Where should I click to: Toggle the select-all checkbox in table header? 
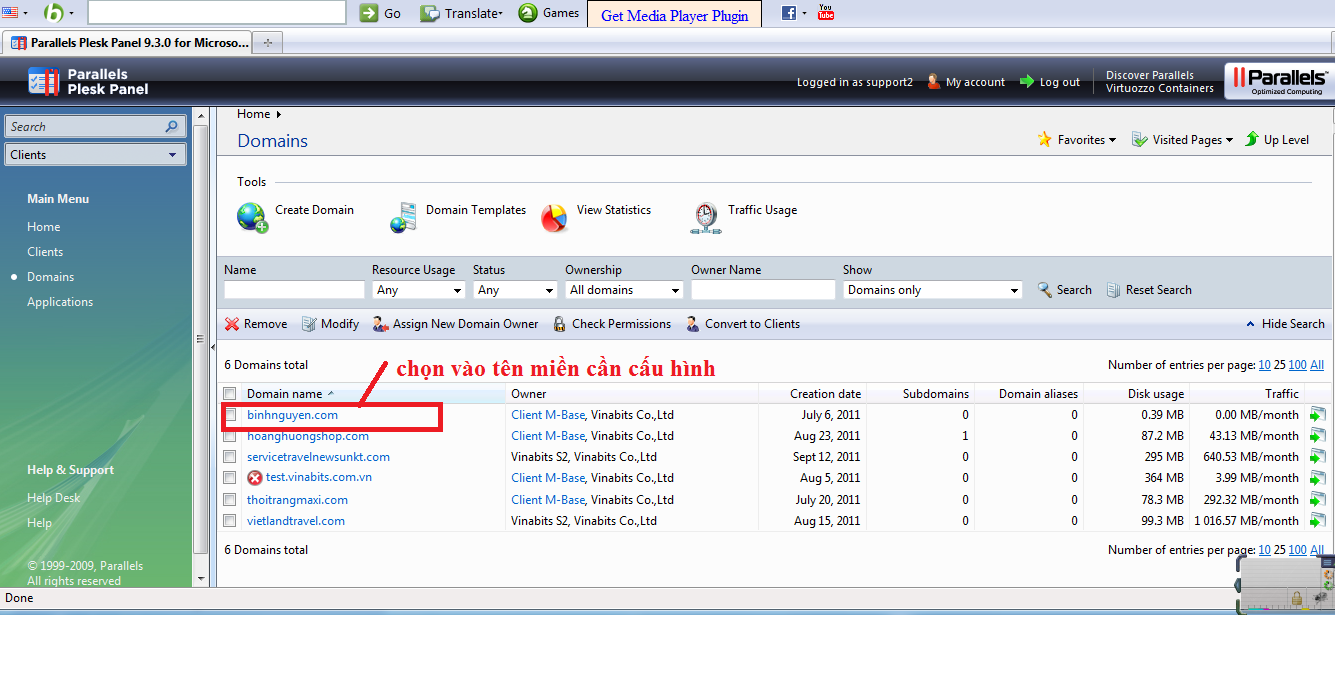[230, 394]
